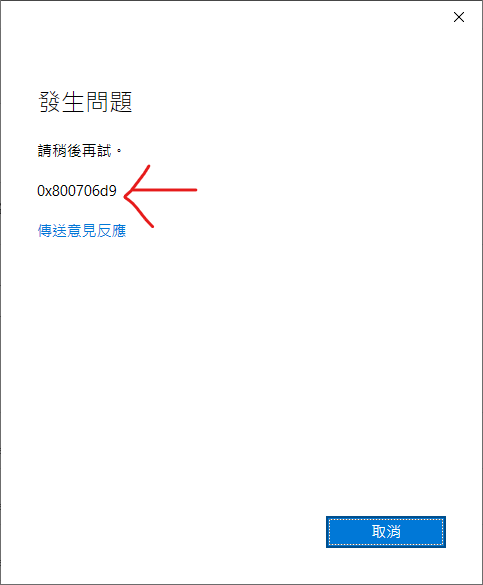483x585 pixels.
Task: Click the red arrow annotation head
Action: tap(139, 195)
